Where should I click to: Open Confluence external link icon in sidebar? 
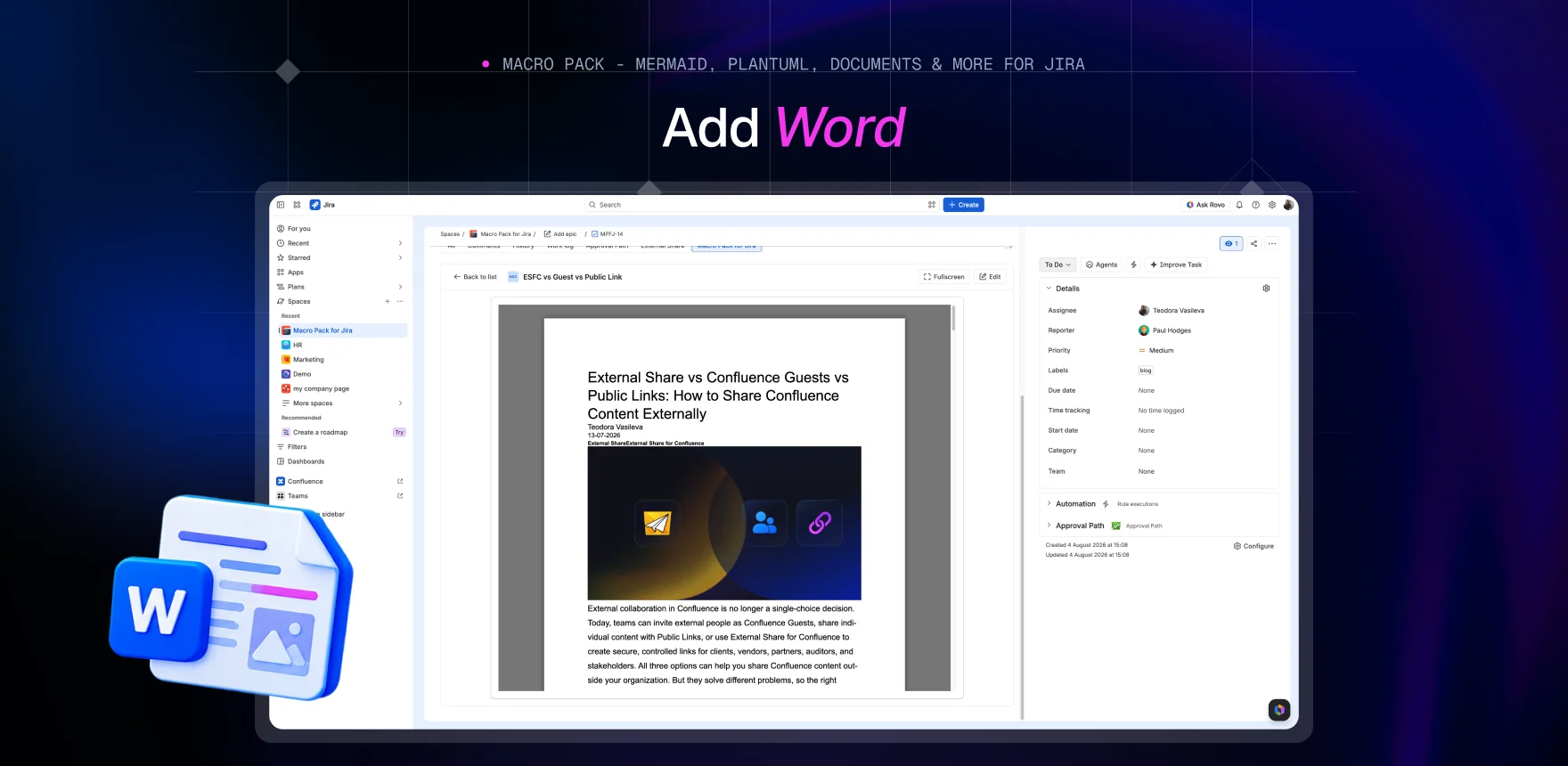click(400, 481)
